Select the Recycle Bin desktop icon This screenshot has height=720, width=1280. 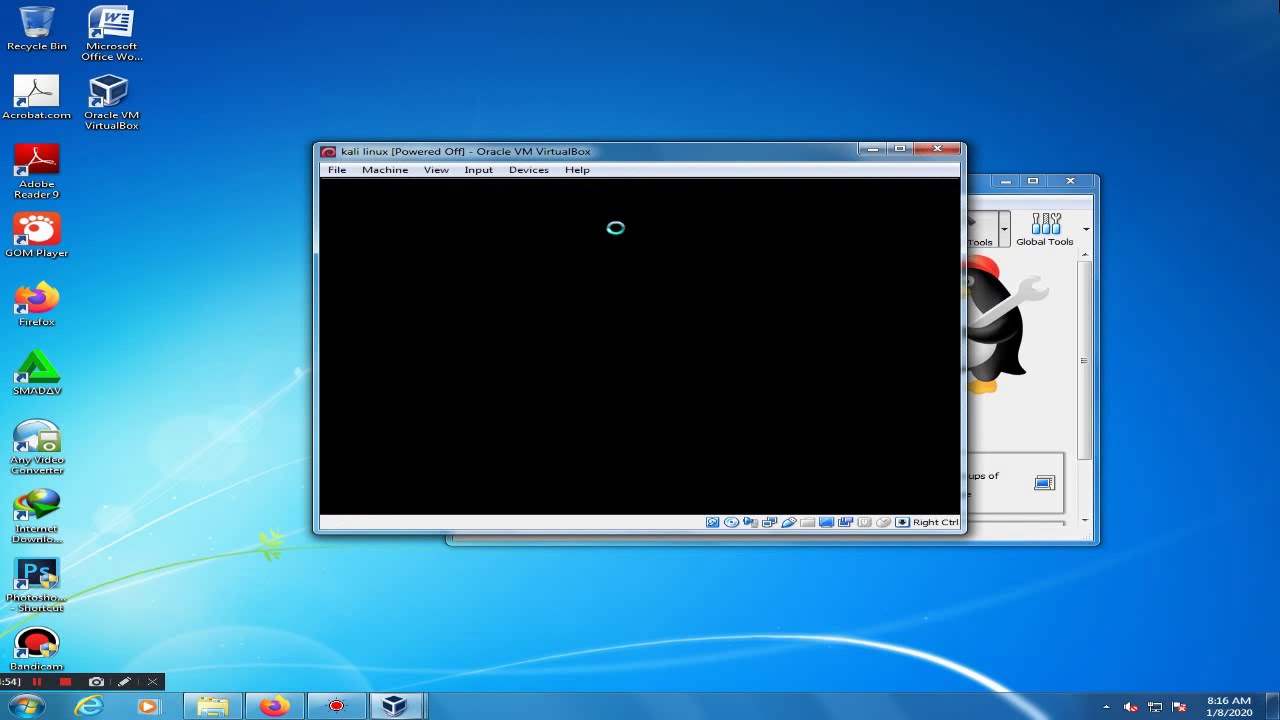click(37, 29)
